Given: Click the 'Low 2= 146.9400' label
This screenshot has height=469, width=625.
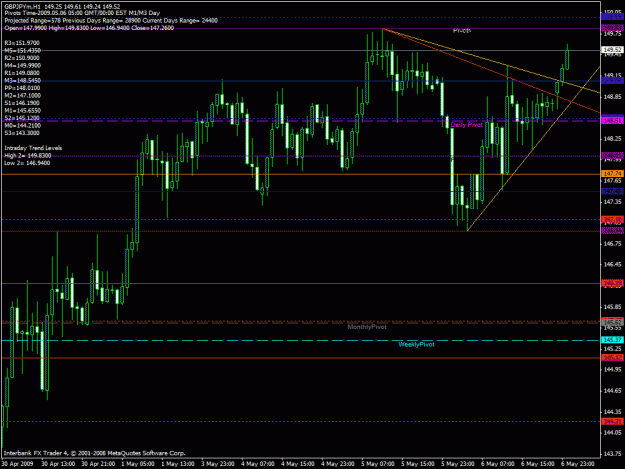Looking at the screenshot, I should pyautogui.click(x=27, y=163).
